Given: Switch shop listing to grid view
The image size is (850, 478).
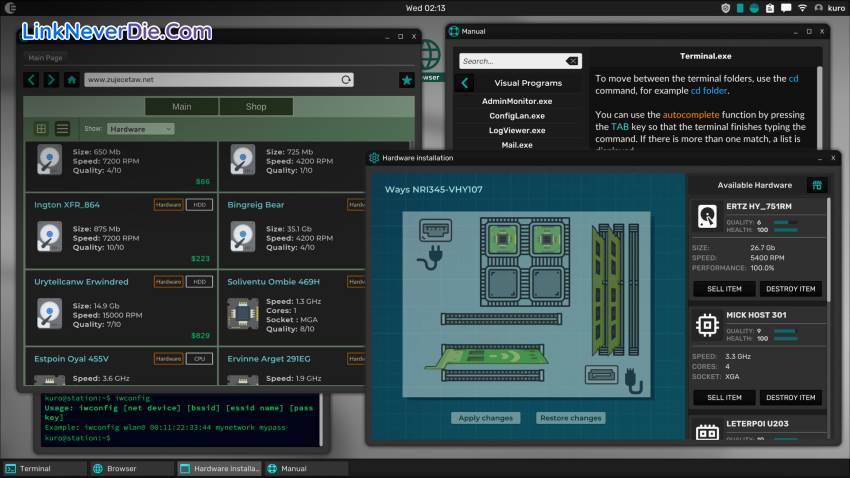Looking at the screenshot, I should click(41, 129).
